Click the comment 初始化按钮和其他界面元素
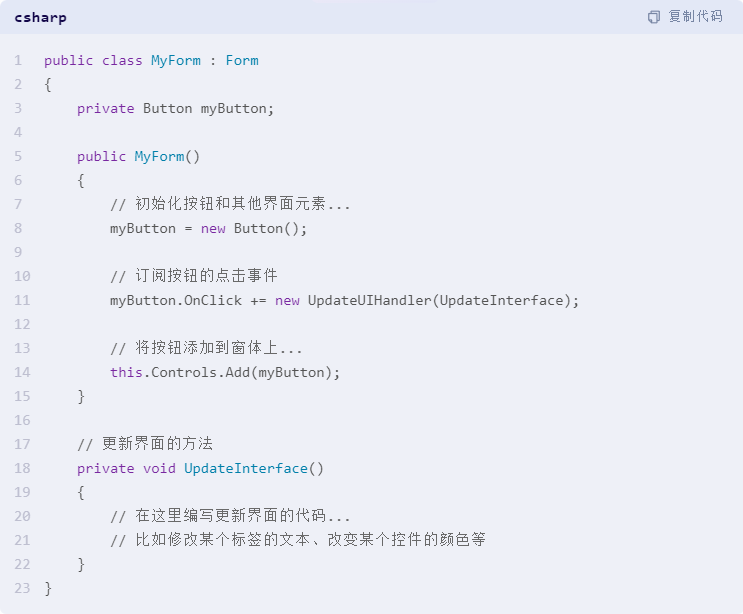743x614 pixels. [x=231, y=204]
